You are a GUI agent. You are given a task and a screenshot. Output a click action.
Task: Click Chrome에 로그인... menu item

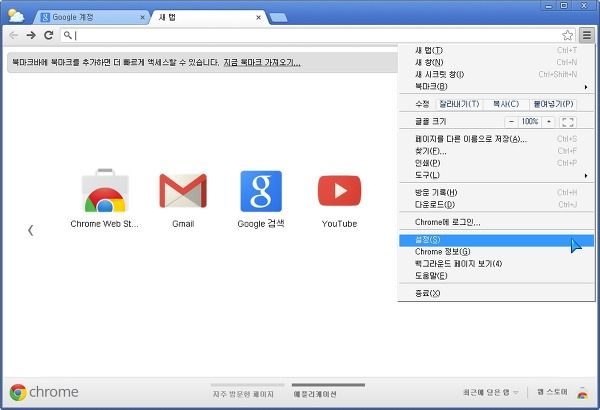click(496, 222)
